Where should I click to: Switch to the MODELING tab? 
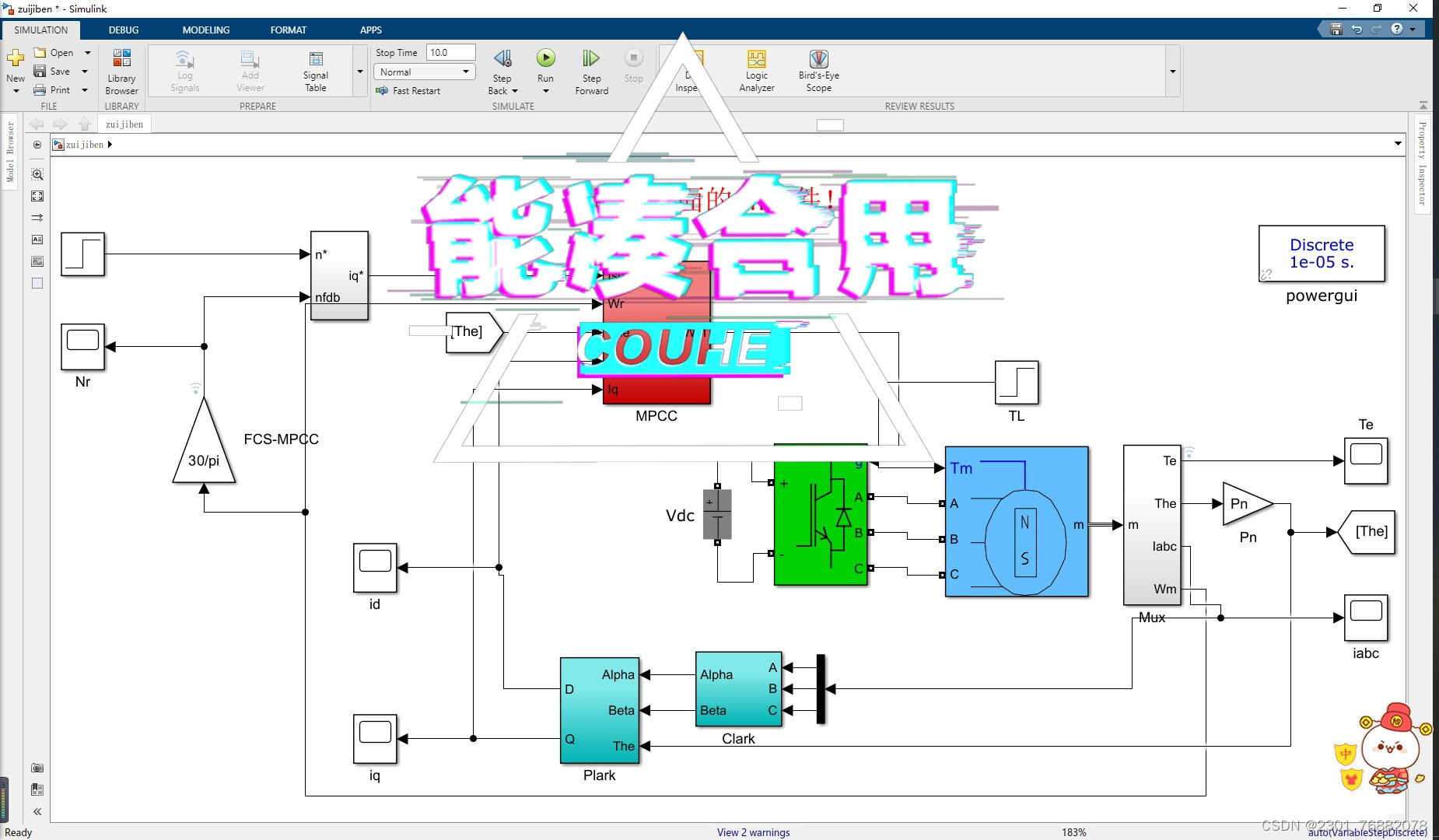pos(206,30)
